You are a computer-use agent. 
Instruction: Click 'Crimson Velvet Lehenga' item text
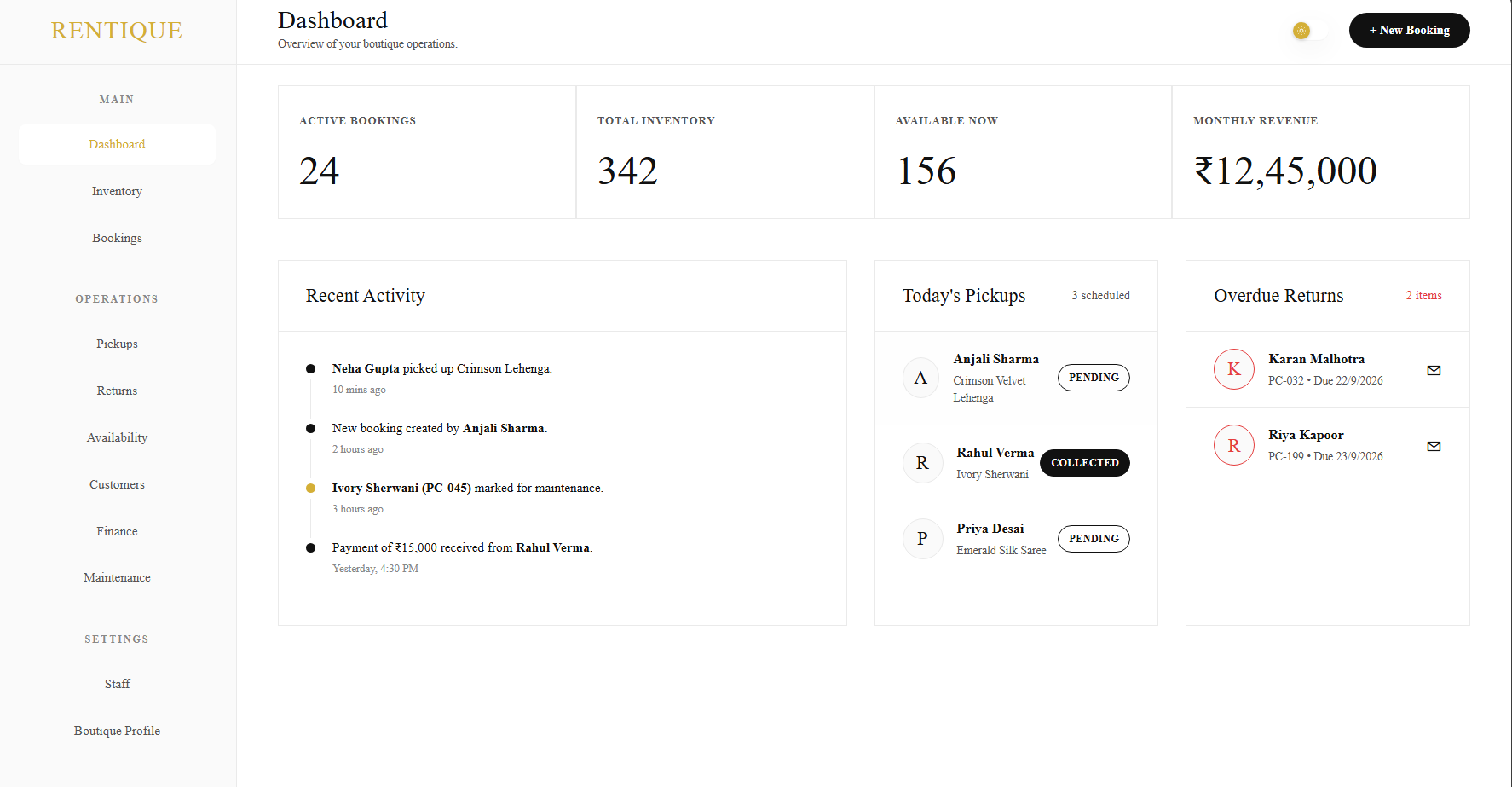click(990, 390)
